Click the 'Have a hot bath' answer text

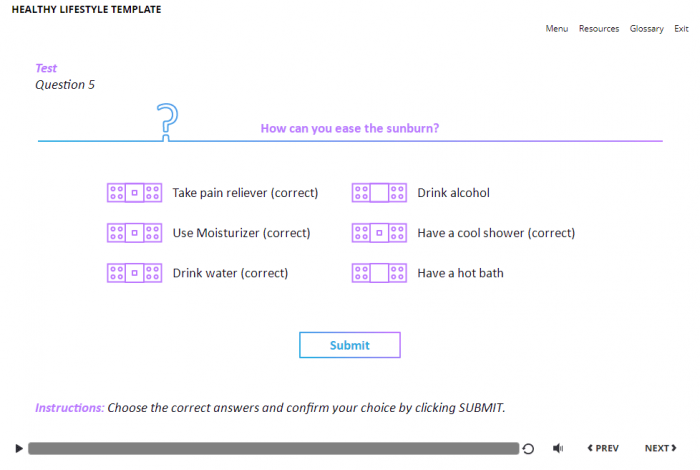460,273
